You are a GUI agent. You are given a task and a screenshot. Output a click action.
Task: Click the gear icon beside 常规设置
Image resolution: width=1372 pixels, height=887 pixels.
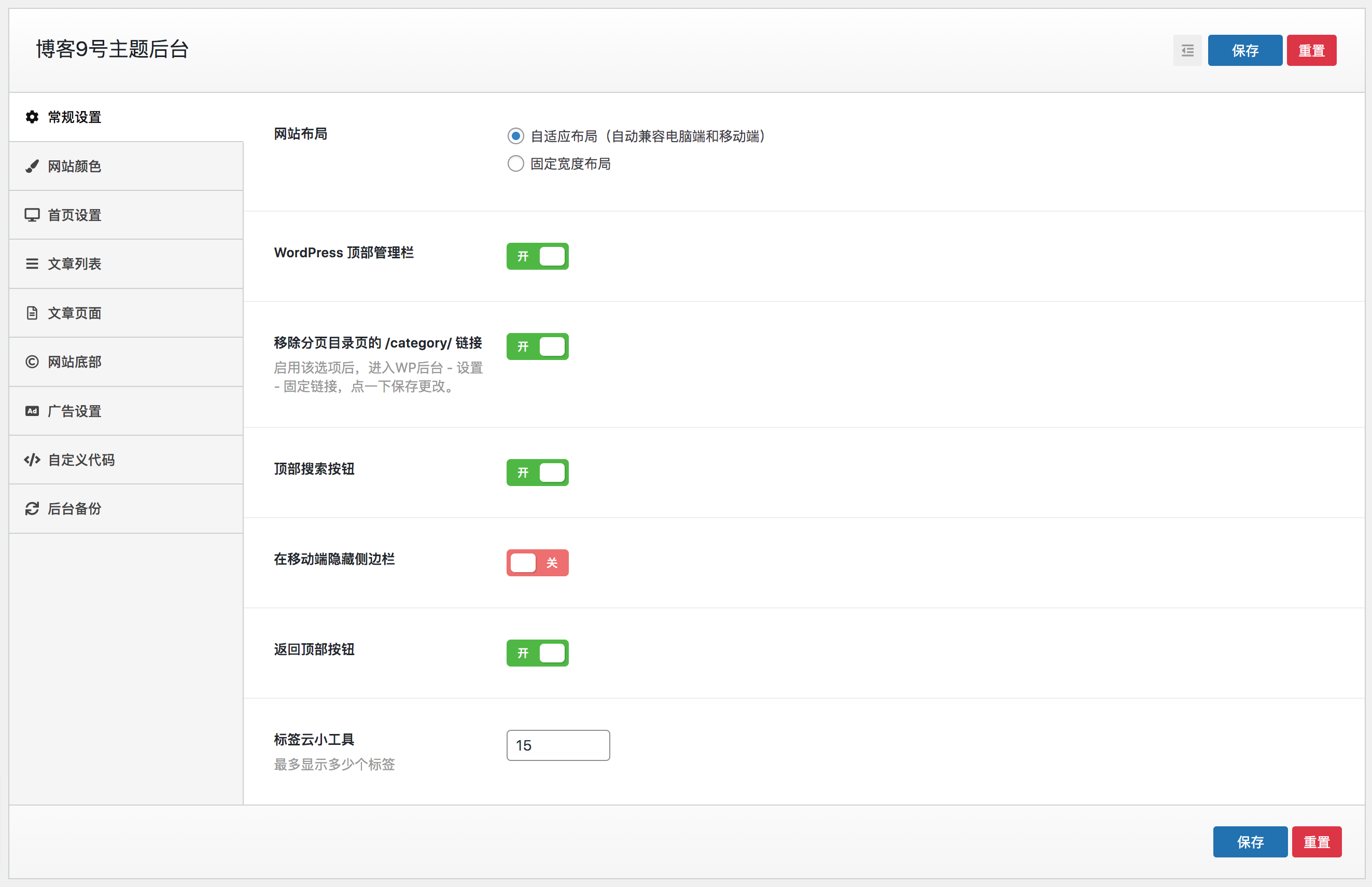32,117
